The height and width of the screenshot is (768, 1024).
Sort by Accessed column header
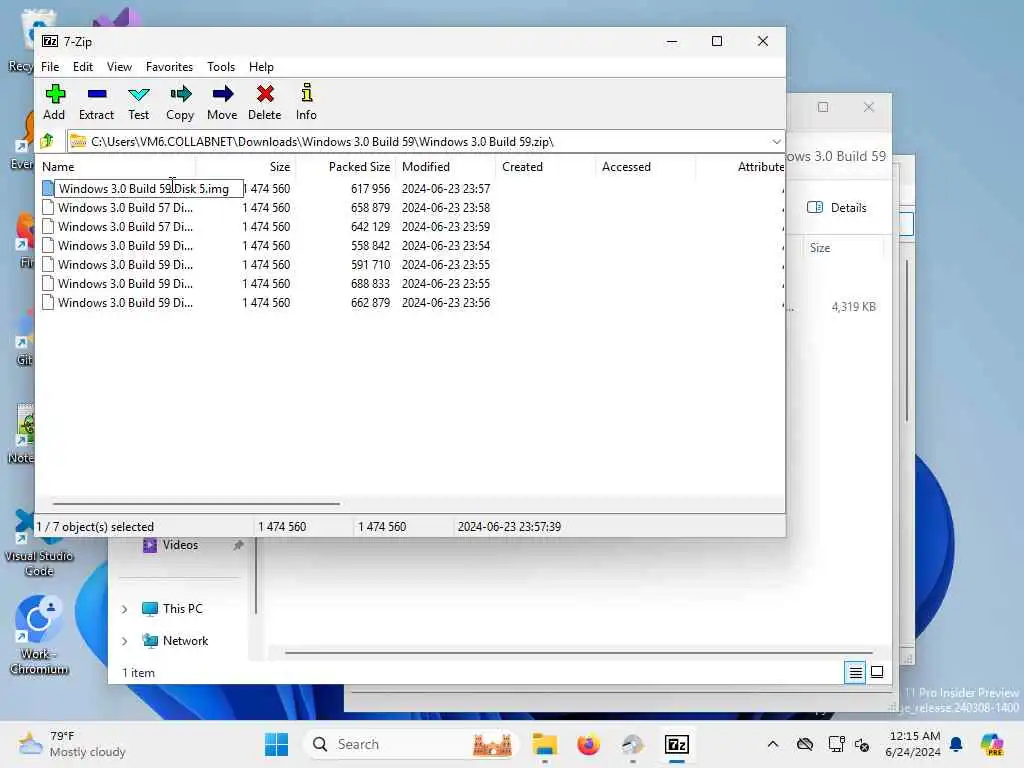[645, 167]
